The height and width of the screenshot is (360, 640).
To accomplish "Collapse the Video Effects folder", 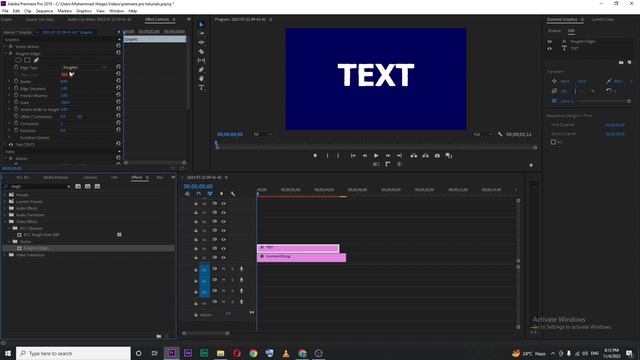I will 5,221.
